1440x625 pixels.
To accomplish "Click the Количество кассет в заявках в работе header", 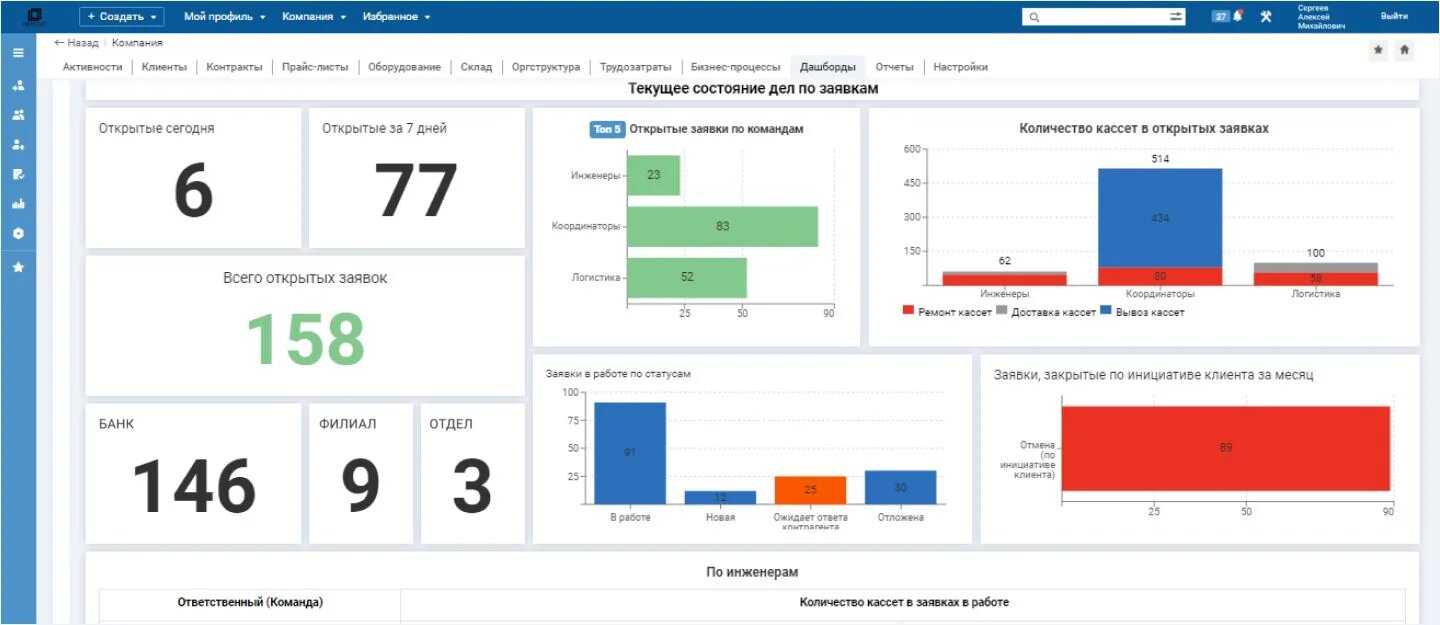I will [904, 602].
